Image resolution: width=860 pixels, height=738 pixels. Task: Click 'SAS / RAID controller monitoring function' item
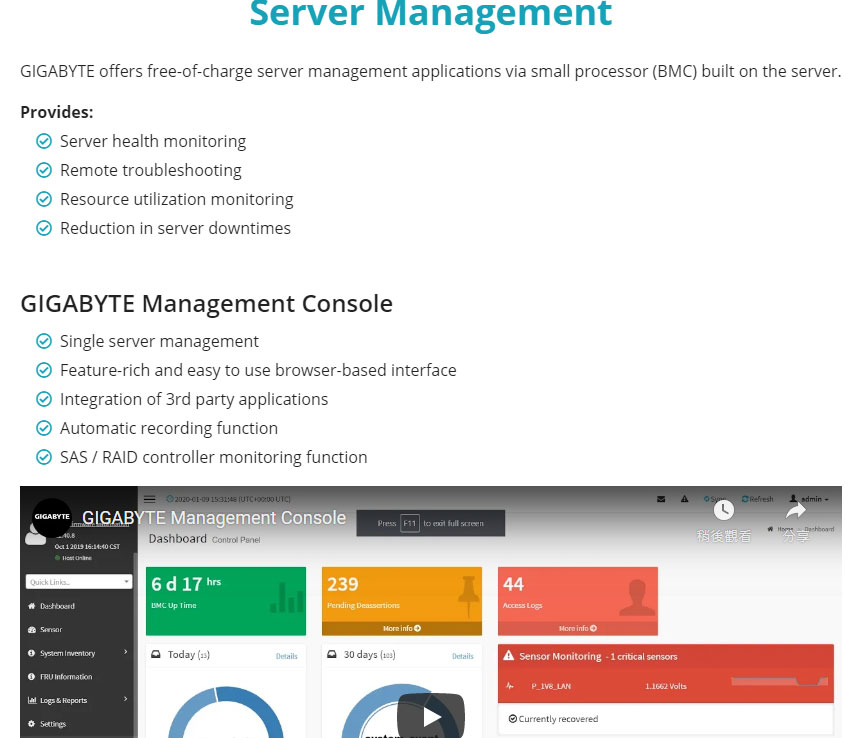pyautogui.click(x=214, y=458)
